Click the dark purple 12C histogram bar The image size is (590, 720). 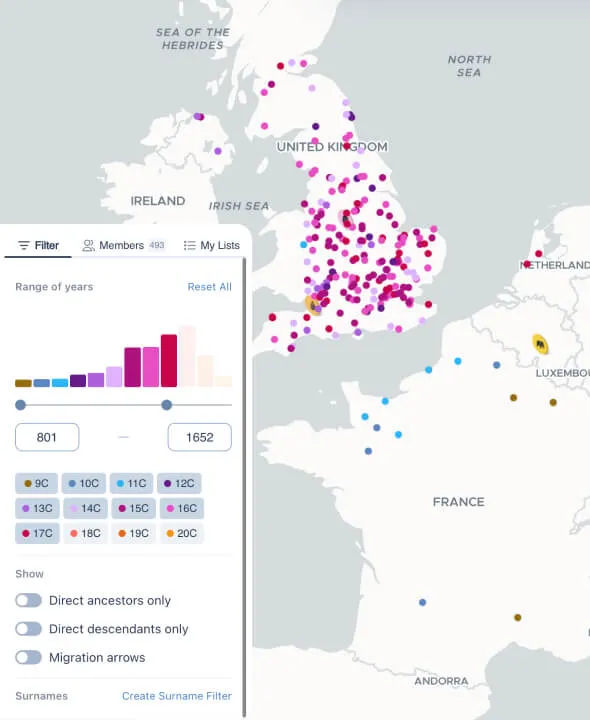point(78,381)
